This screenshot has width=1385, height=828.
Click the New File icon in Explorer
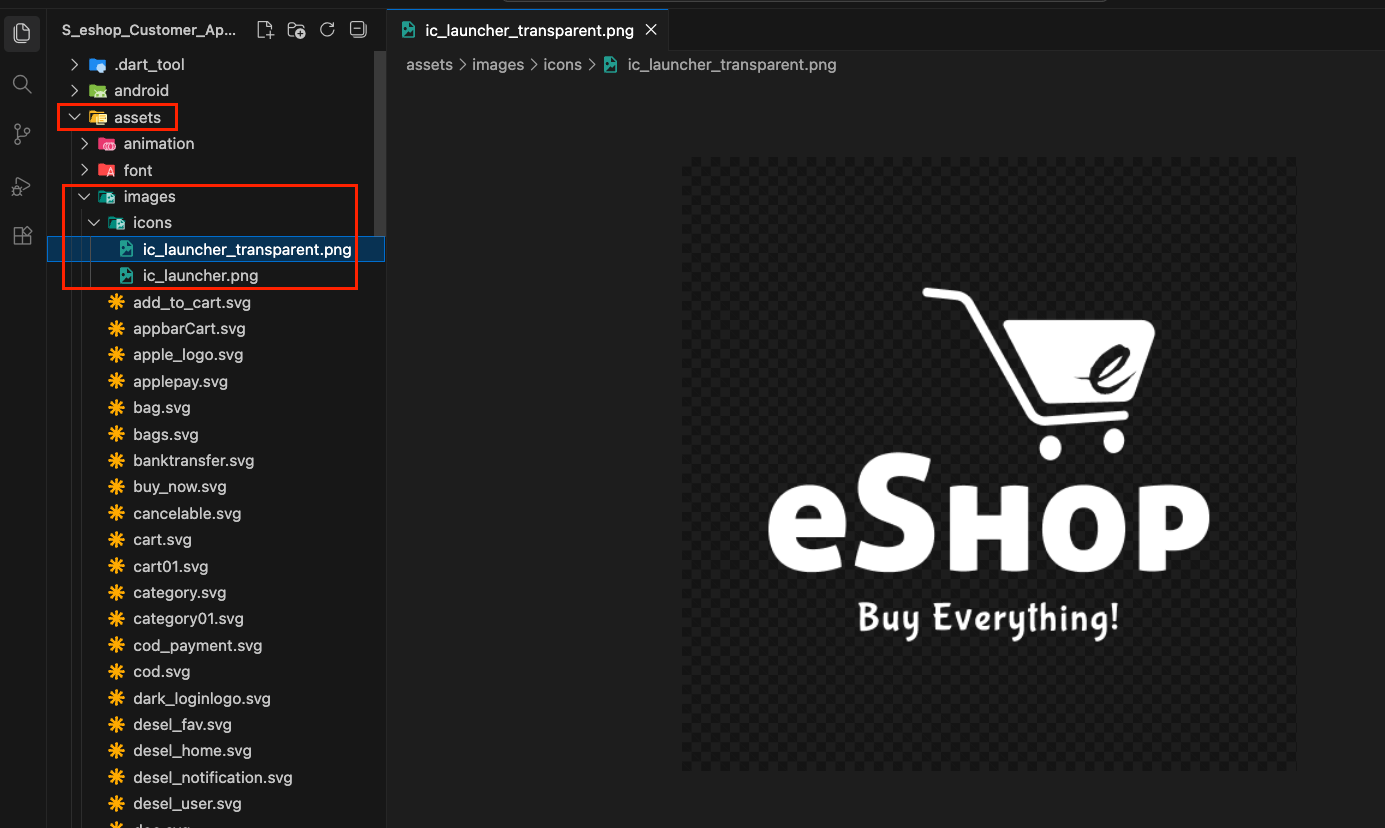click(265, 30)
